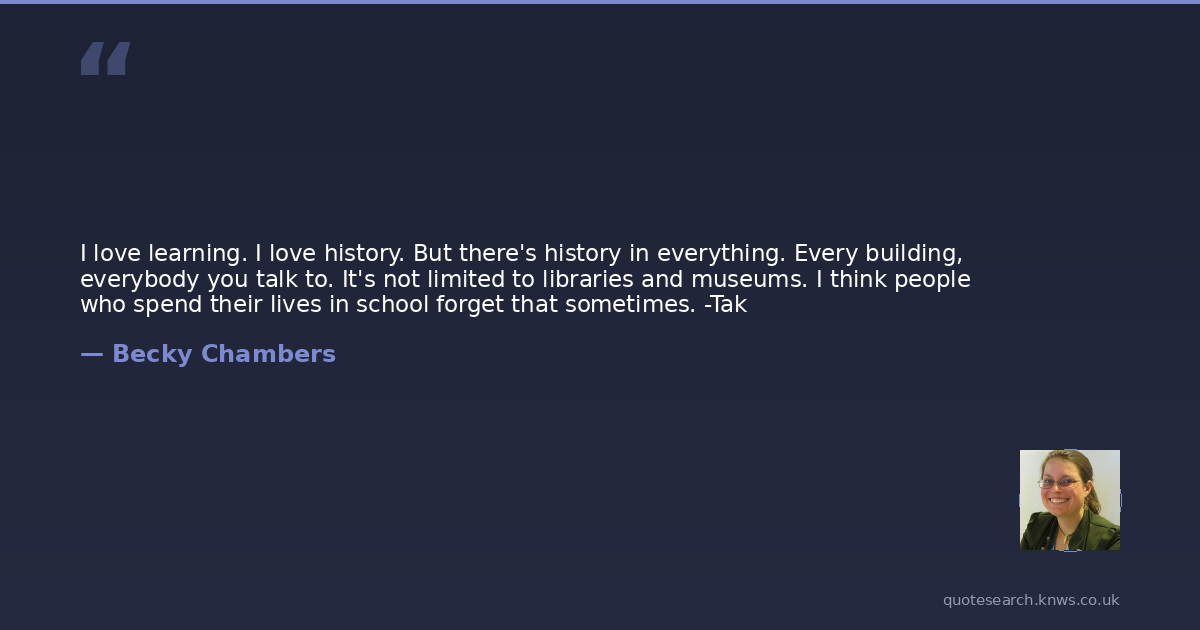Click the dash before Becky Chambers
The width and height of the screenshot is (1200, 630).
click(x=91, y=354)
